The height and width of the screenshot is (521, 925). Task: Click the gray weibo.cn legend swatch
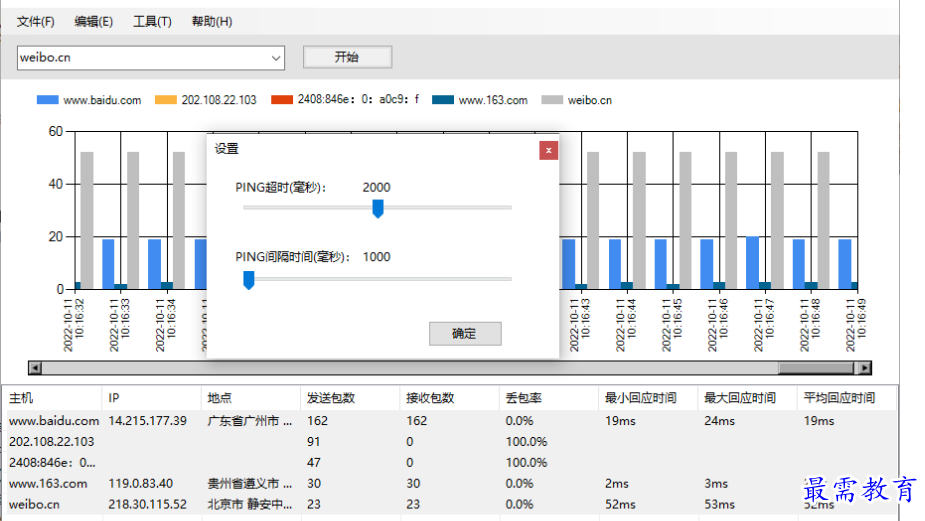coord(552,100)
